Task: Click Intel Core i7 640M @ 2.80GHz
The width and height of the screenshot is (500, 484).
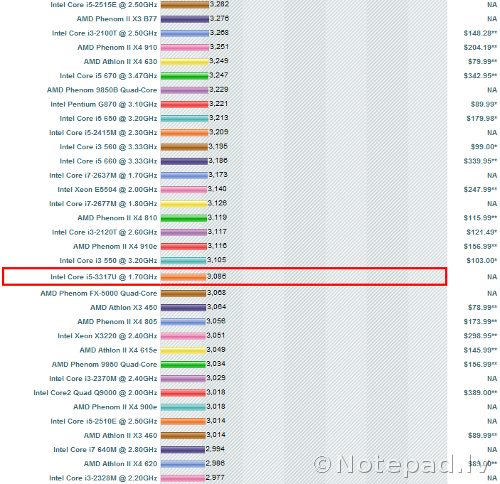Action: pos(105,450)
